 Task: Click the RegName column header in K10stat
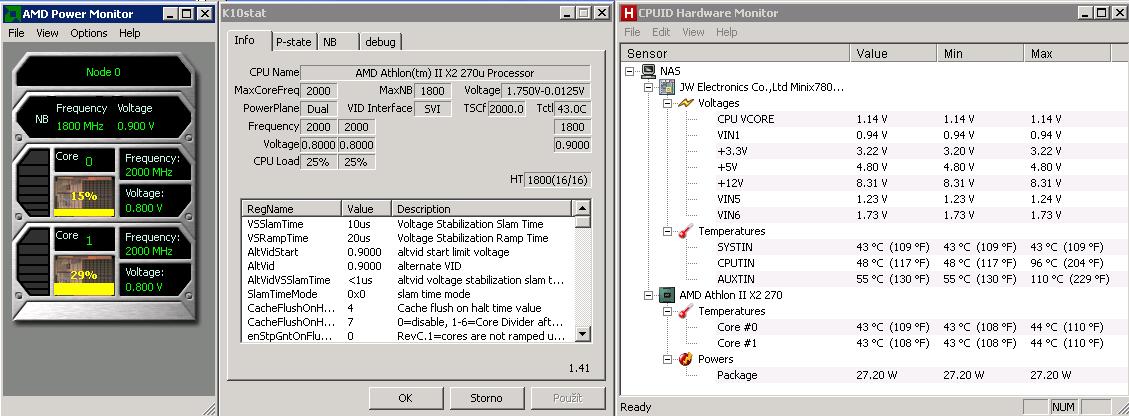point(291,209)
